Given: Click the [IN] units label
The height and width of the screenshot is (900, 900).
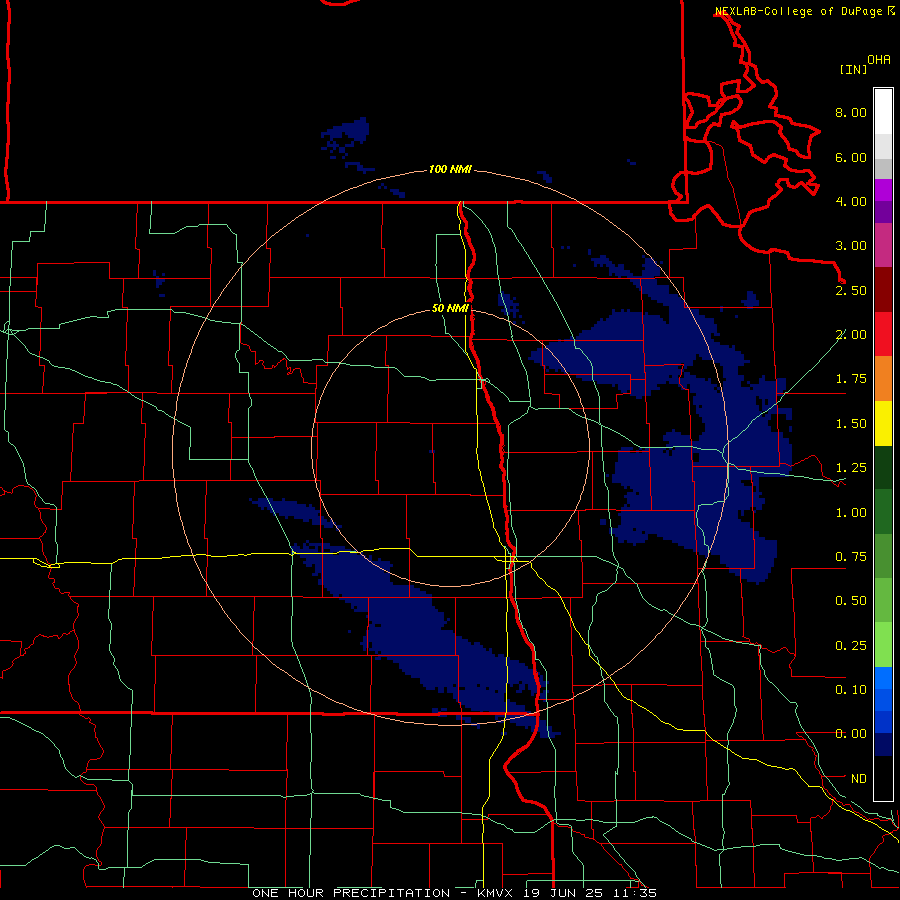Looking at the screenshot, I should 853,69.
